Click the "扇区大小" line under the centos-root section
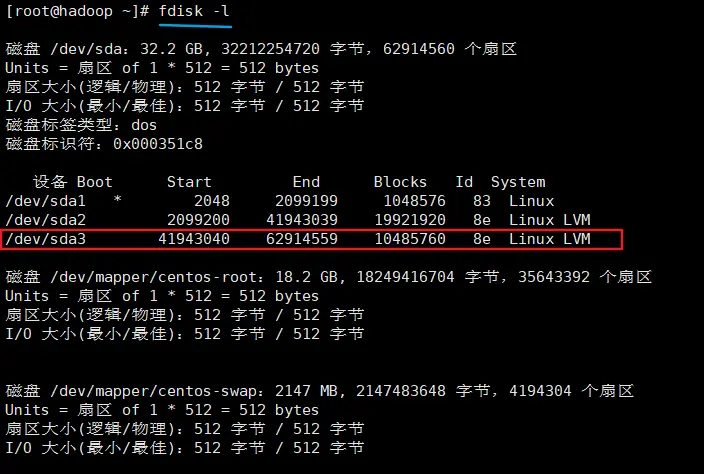The image size is (704, 474). 185,315
